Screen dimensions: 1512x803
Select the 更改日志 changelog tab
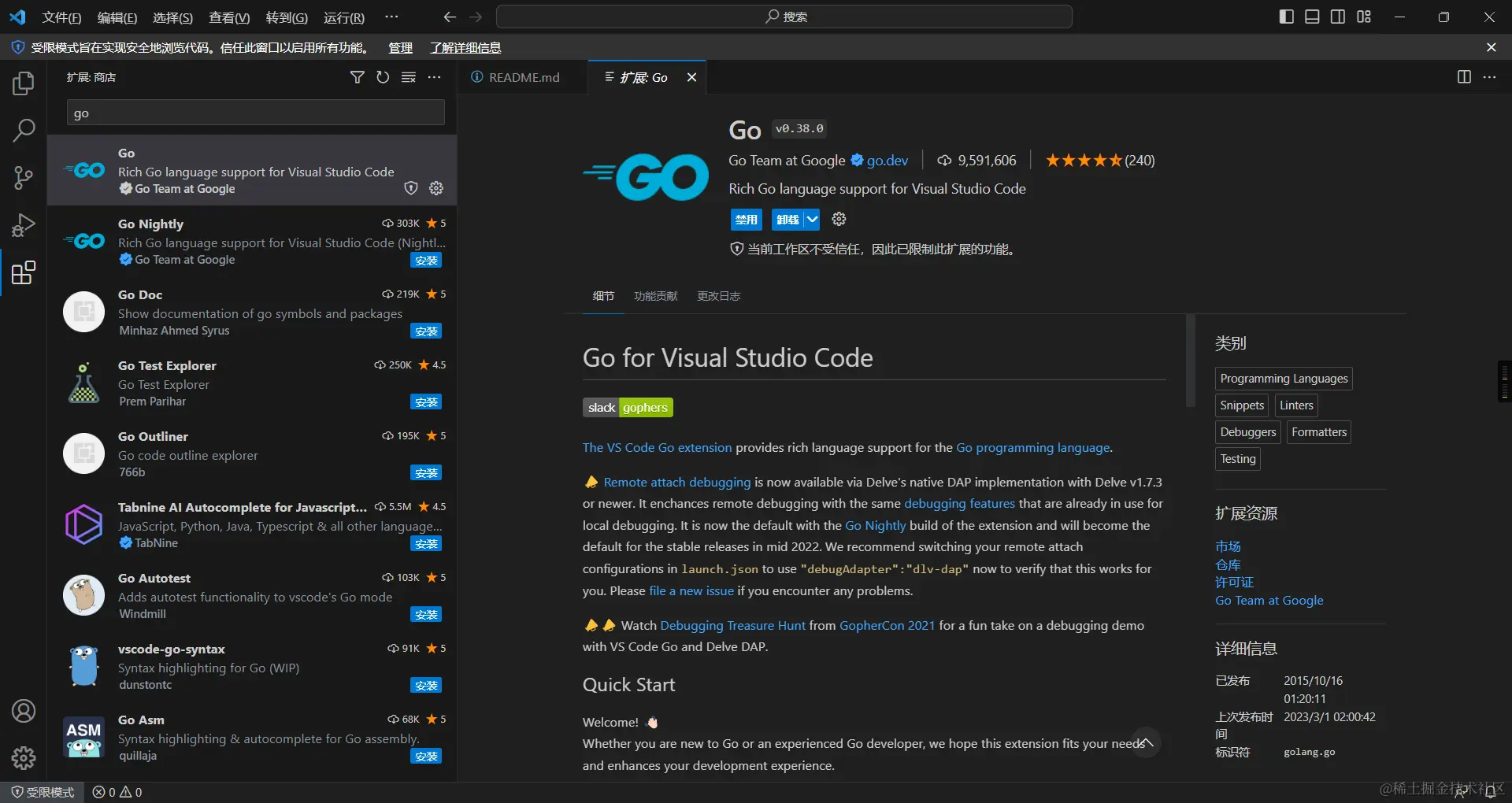pyautogui.click(x=719, y=296)
